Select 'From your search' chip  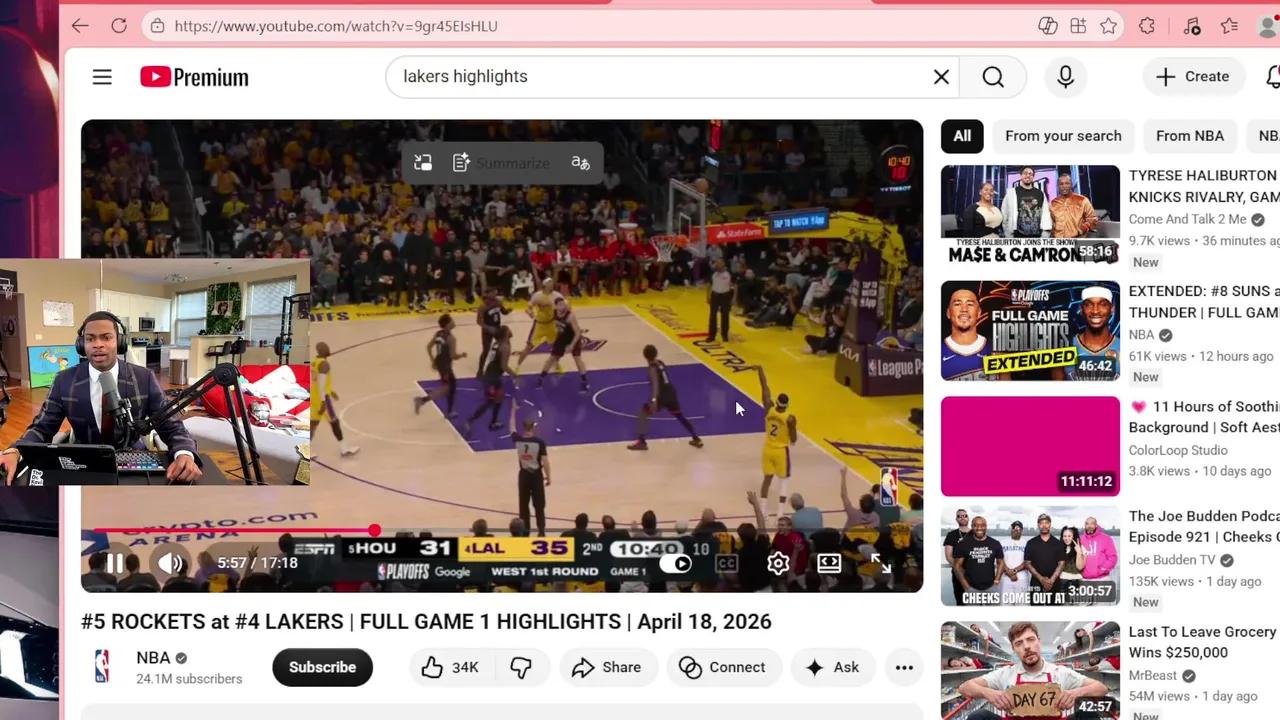pyautogui.click(x=1063, y=136)
